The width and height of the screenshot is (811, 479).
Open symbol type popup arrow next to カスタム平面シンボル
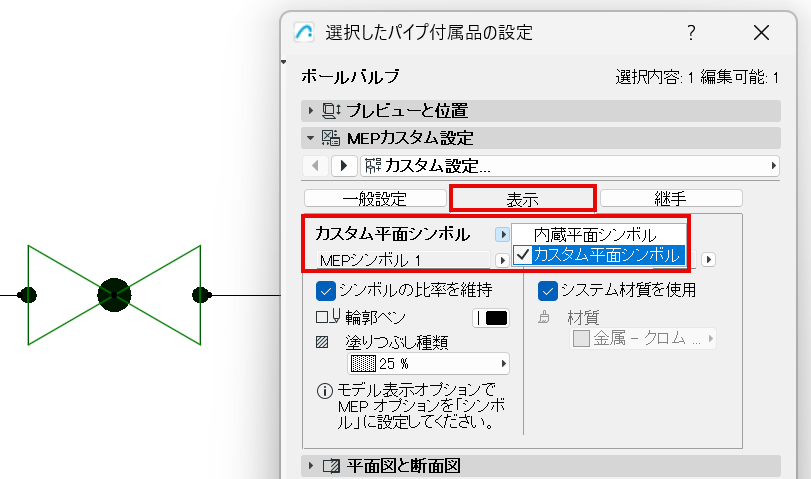502,234
